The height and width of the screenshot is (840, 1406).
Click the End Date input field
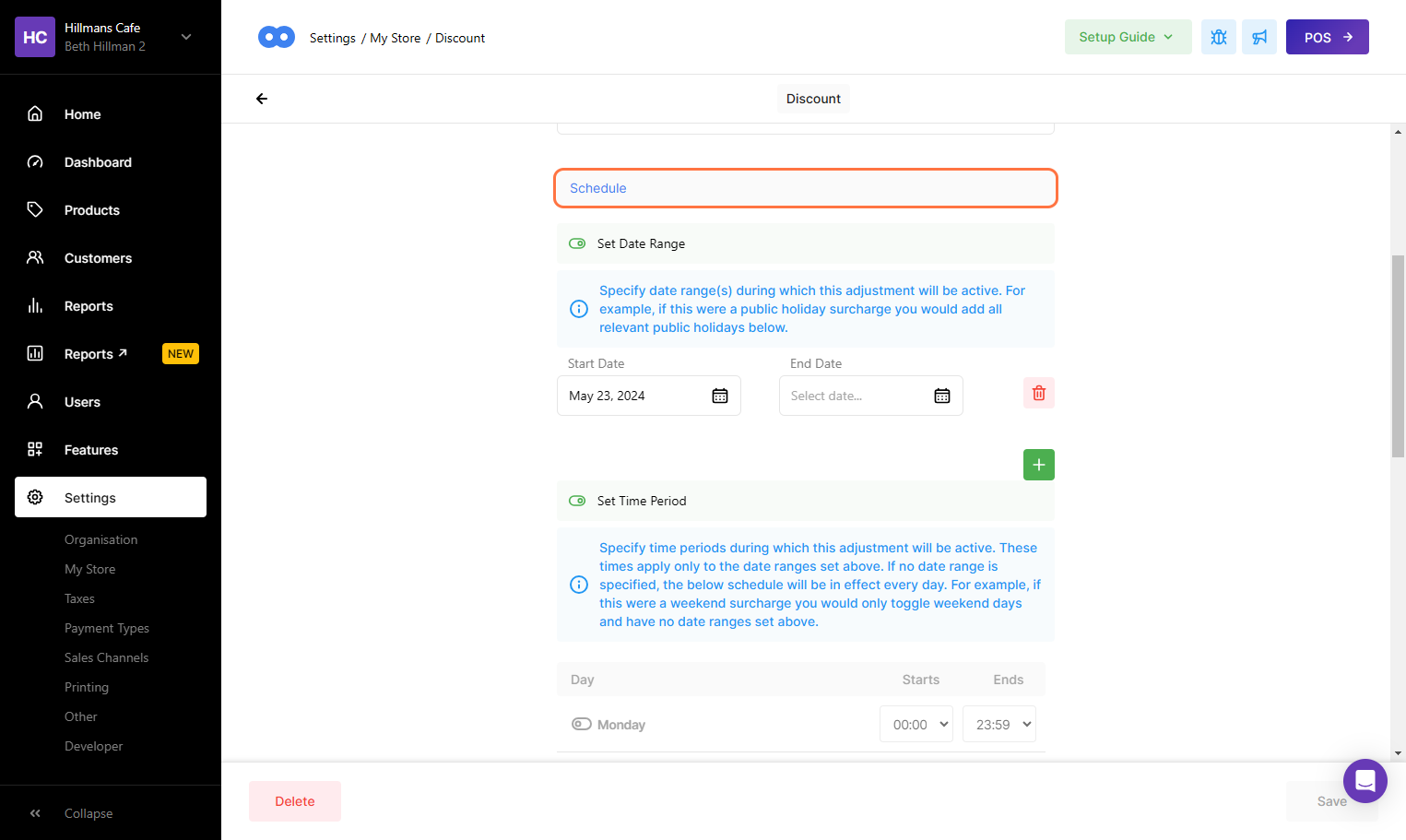[853, 396]
